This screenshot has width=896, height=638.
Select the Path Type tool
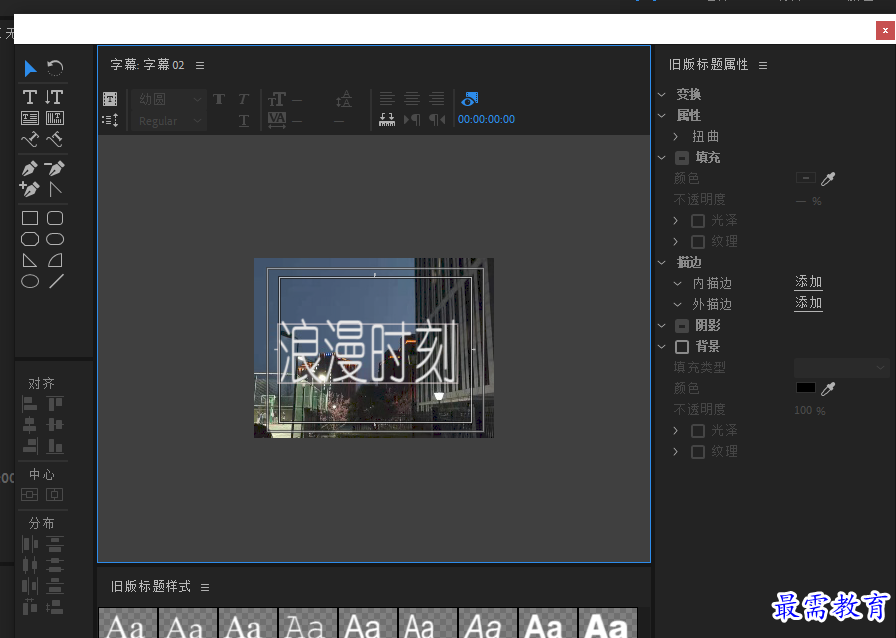click(x=30, y=139)
